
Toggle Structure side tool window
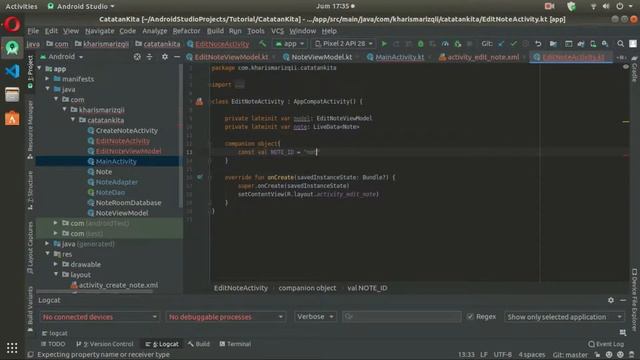(x=30, y=190)
